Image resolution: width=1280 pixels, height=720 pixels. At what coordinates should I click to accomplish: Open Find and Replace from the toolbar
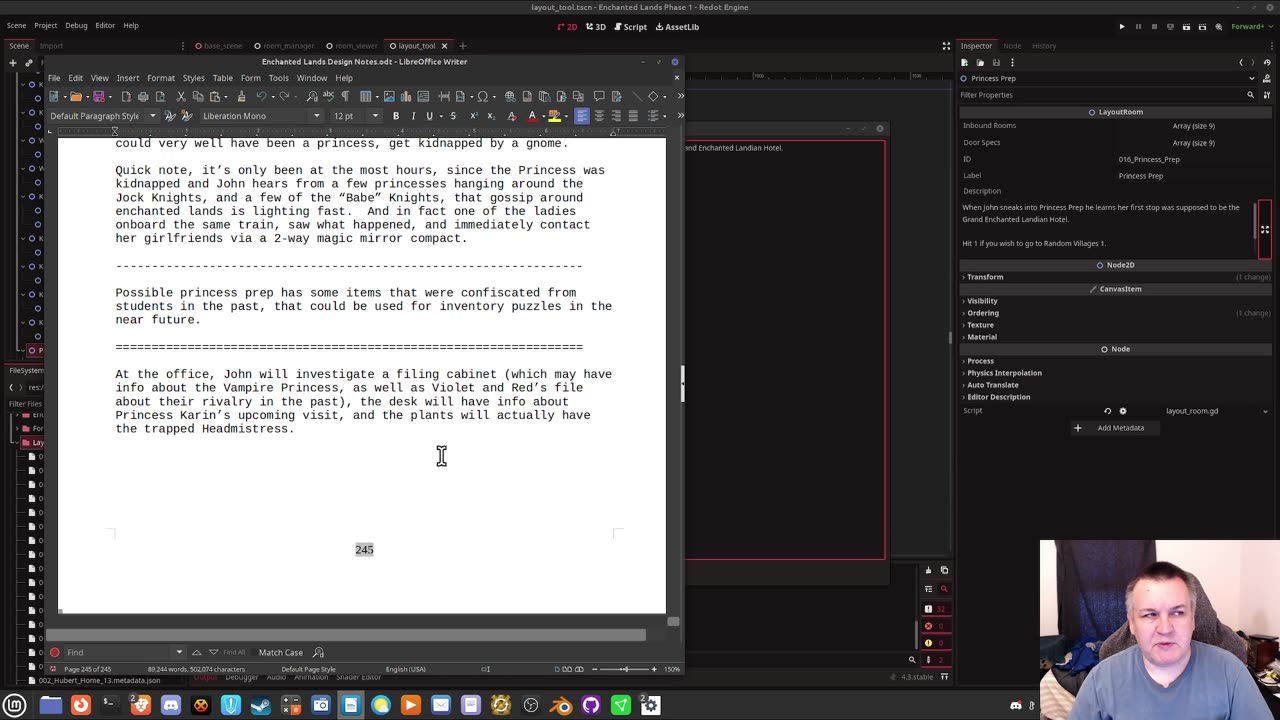coord(312,96)
